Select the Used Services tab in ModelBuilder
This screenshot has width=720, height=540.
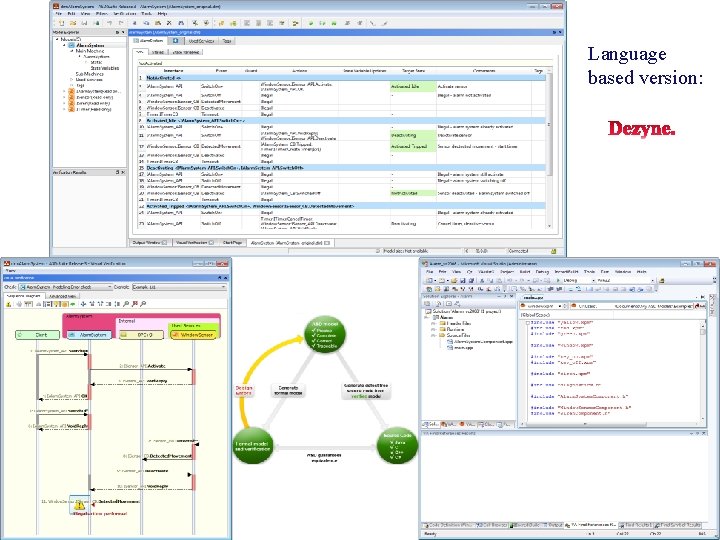coord(201,41)
